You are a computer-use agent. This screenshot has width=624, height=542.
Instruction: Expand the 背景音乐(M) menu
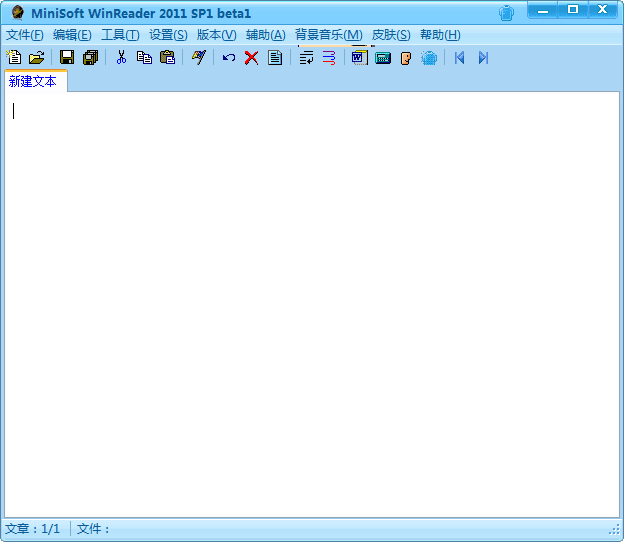pos(328,35)
